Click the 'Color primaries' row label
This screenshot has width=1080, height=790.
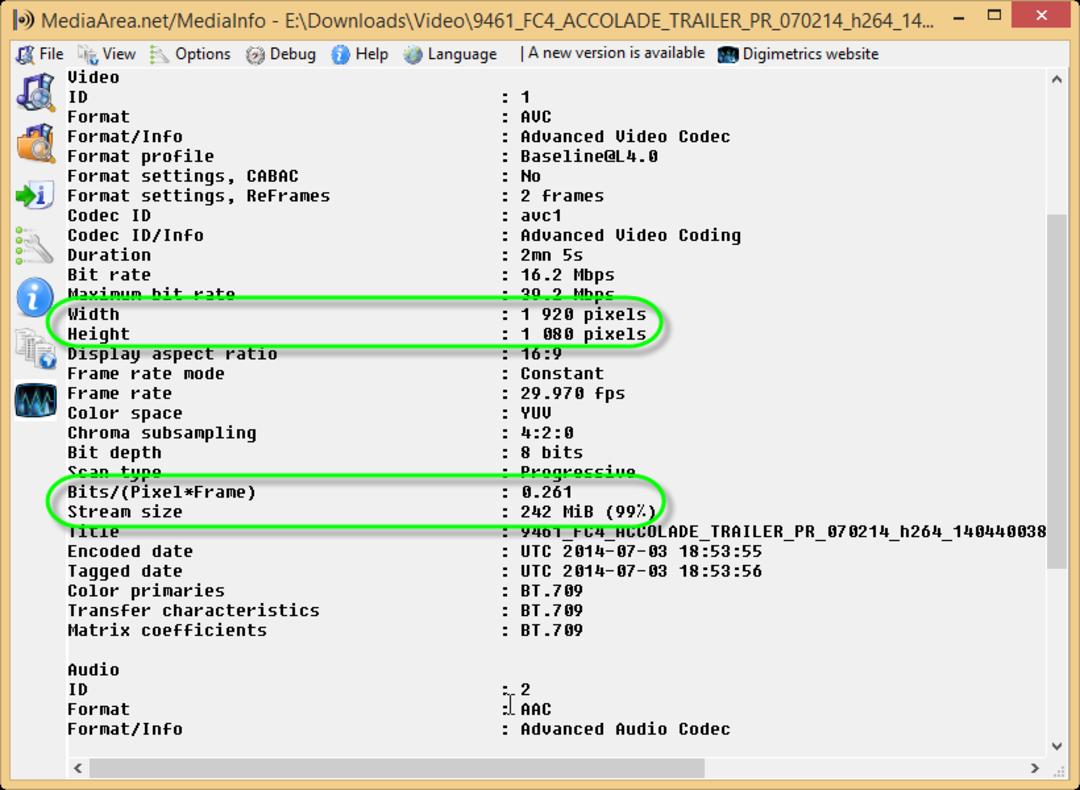(x=146, y=591)
